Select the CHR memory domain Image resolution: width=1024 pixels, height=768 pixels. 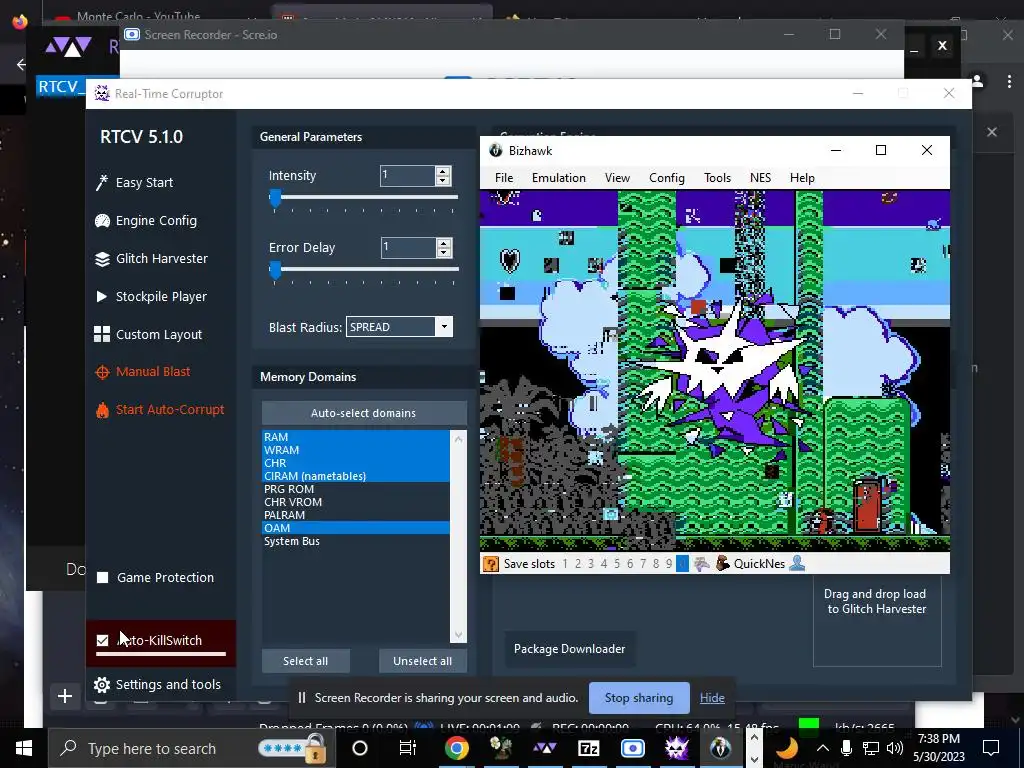point(356,463)
